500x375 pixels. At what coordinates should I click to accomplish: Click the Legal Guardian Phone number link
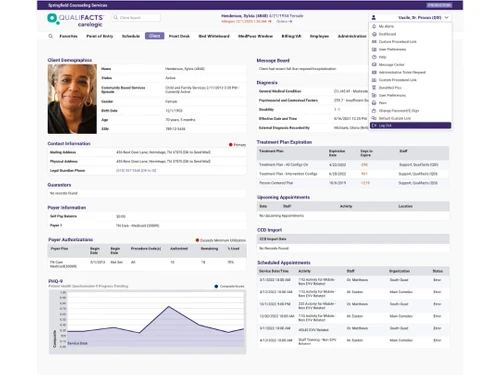(136, 171)
